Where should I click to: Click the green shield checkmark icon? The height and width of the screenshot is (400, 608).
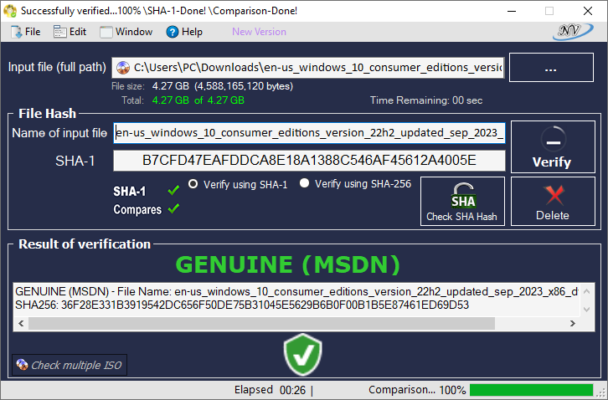click(303, 354)
